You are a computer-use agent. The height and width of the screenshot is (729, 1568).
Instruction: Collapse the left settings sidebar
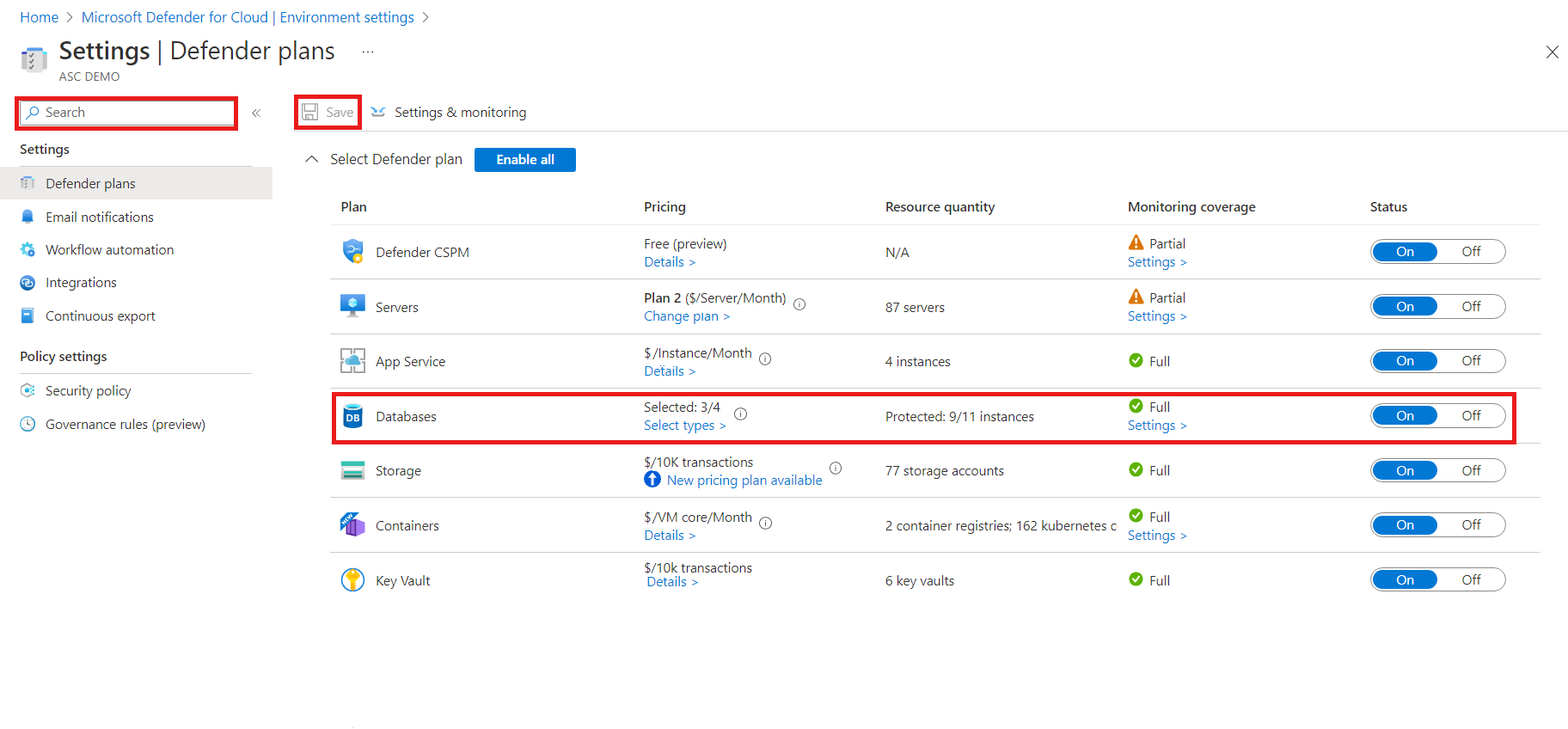(256, 113)
